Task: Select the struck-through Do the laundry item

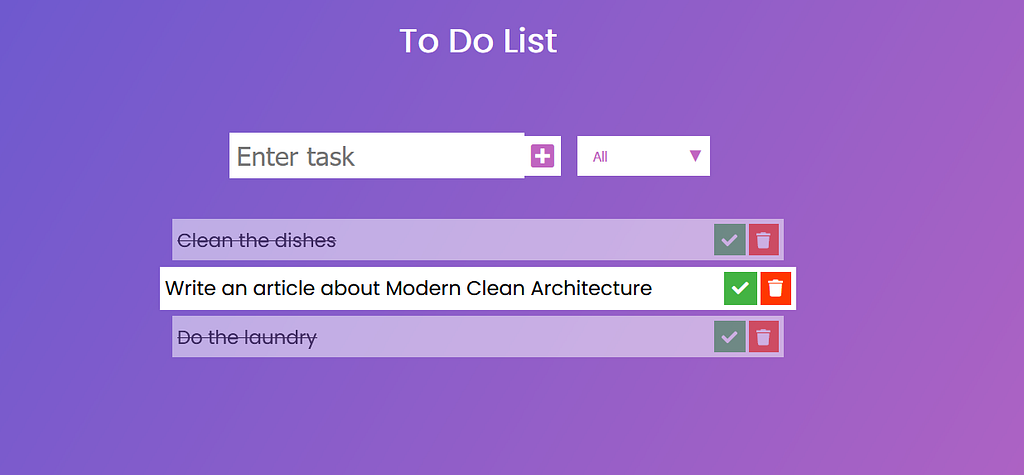Action: pyautogui.click(x=247, y=338)
